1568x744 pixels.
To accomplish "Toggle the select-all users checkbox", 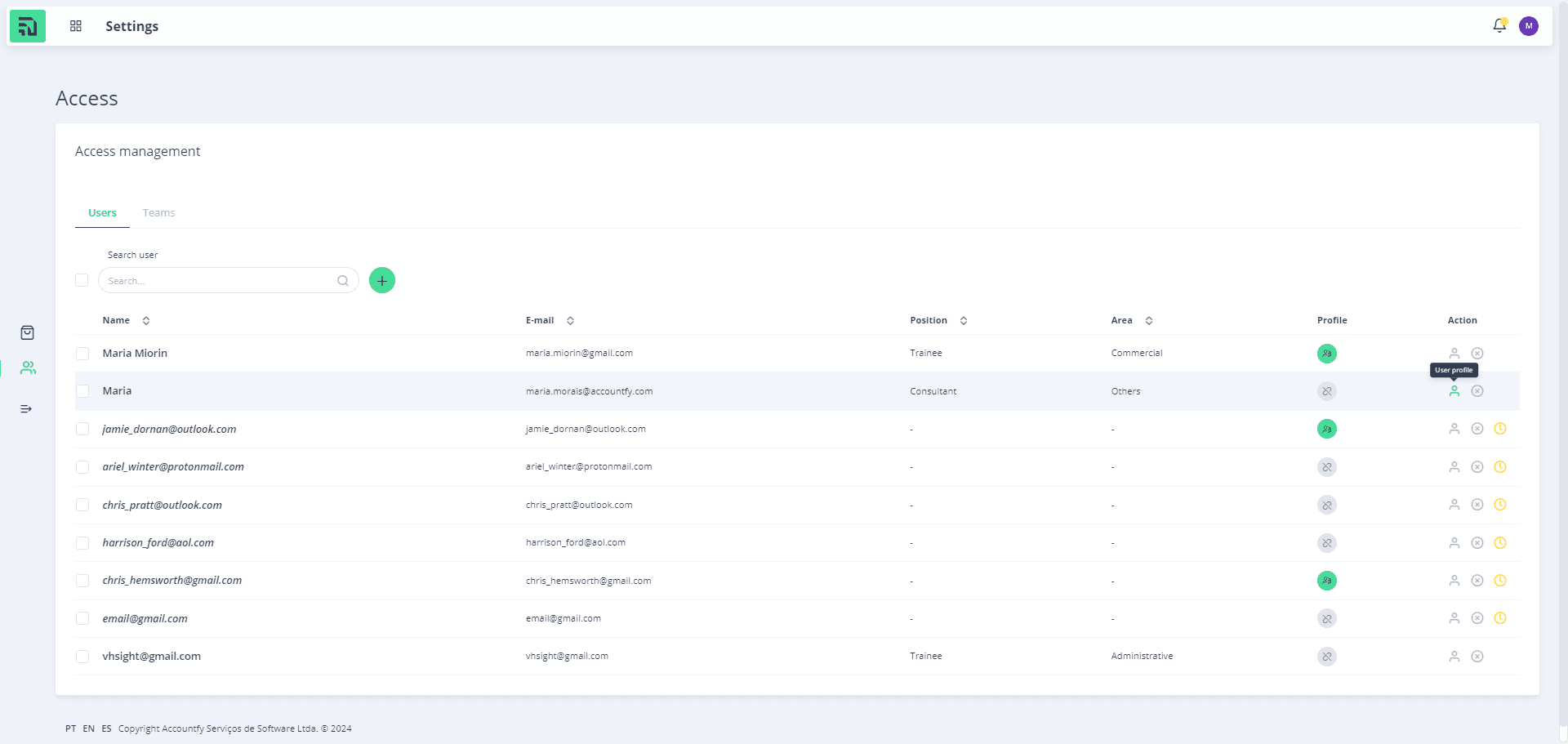I will 82,280.
